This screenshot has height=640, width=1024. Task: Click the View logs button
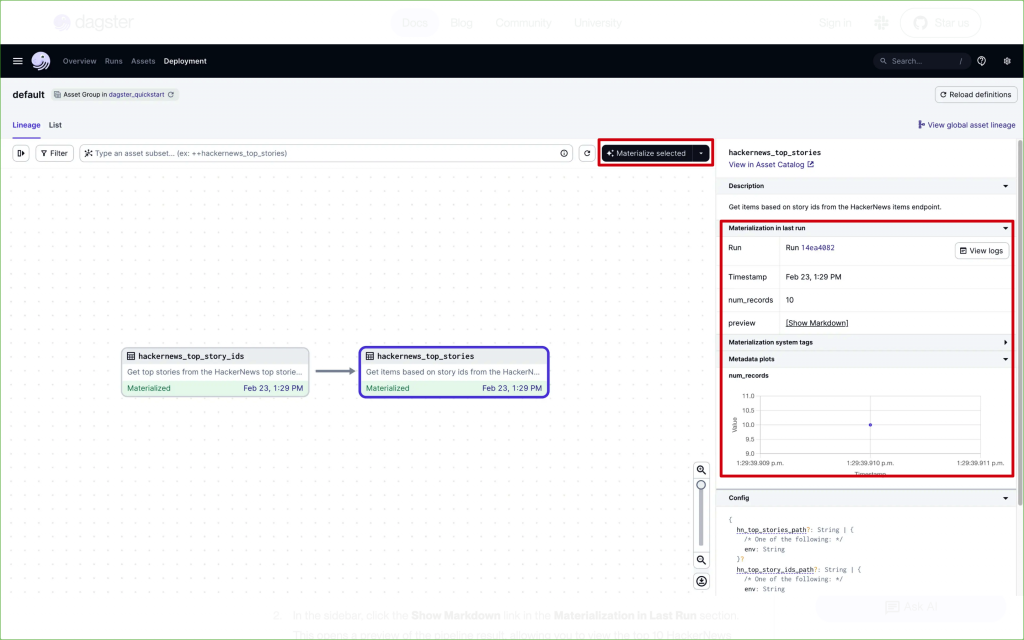coord(982,251)
